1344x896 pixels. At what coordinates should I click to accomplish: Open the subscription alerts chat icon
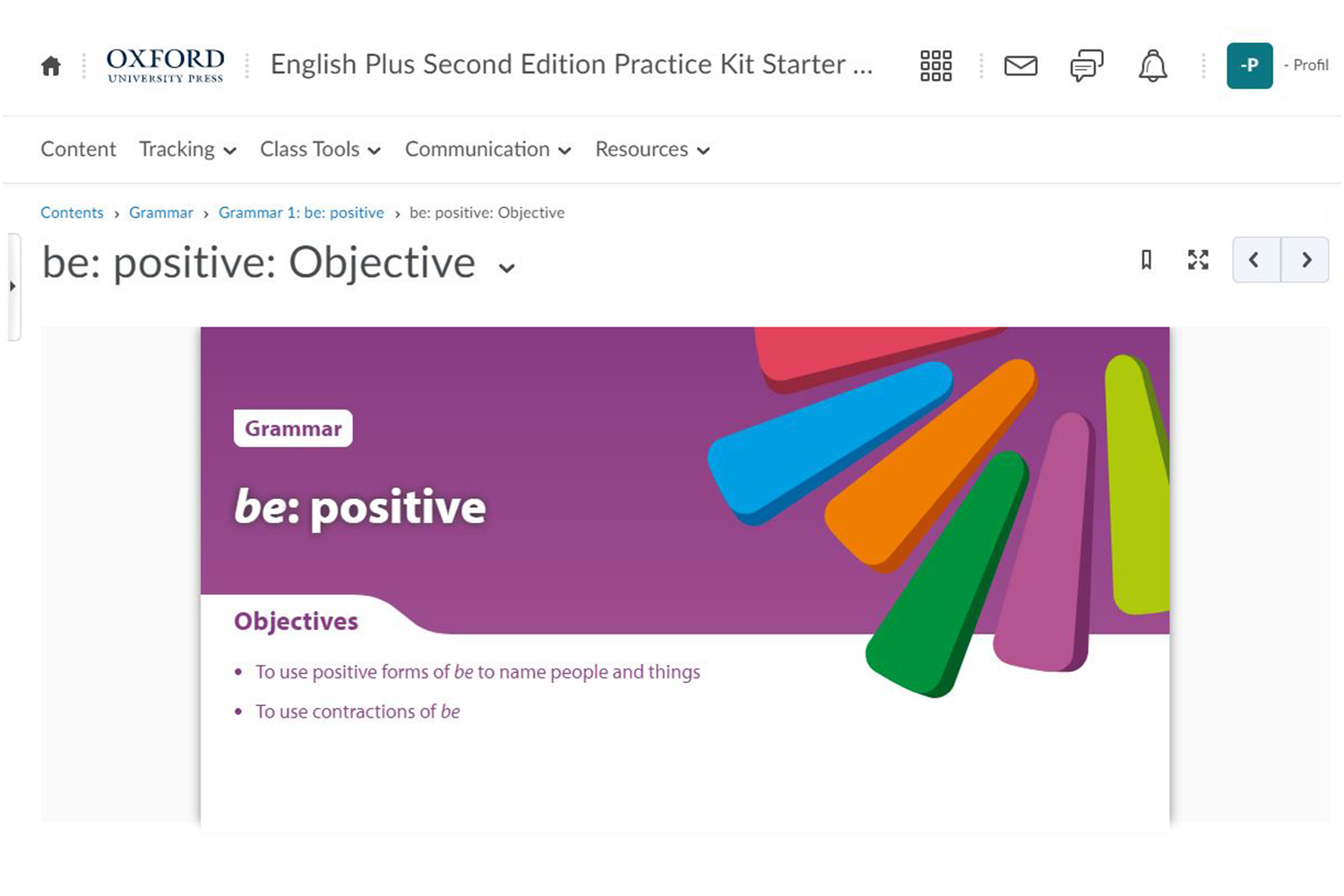(1086, 65)
